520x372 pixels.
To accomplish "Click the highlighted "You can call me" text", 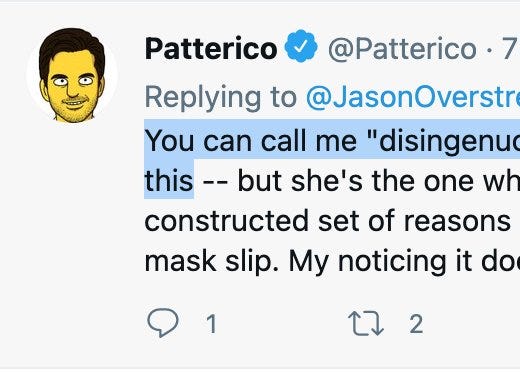I will [251, 141].
